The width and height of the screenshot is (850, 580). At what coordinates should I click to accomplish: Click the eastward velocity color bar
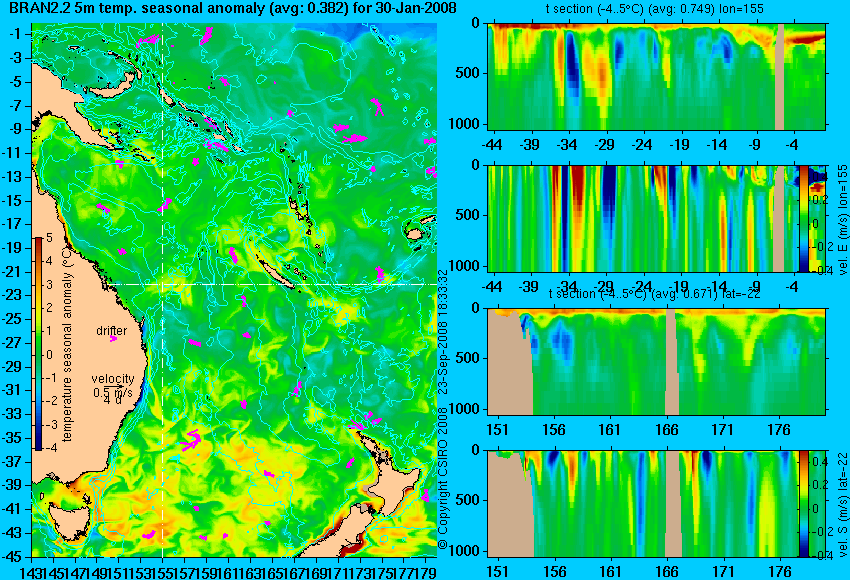[803, 219]
